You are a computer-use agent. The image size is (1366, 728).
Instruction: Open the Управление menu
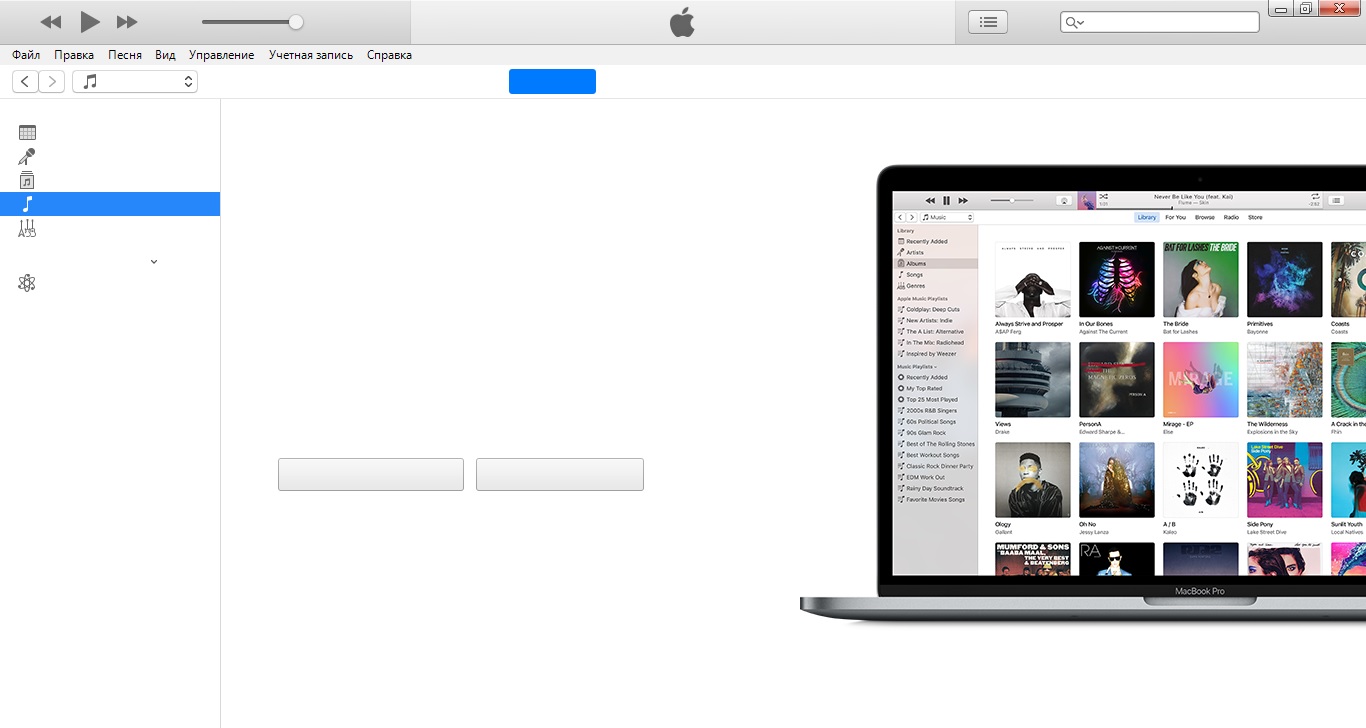(x=222, y=55)
